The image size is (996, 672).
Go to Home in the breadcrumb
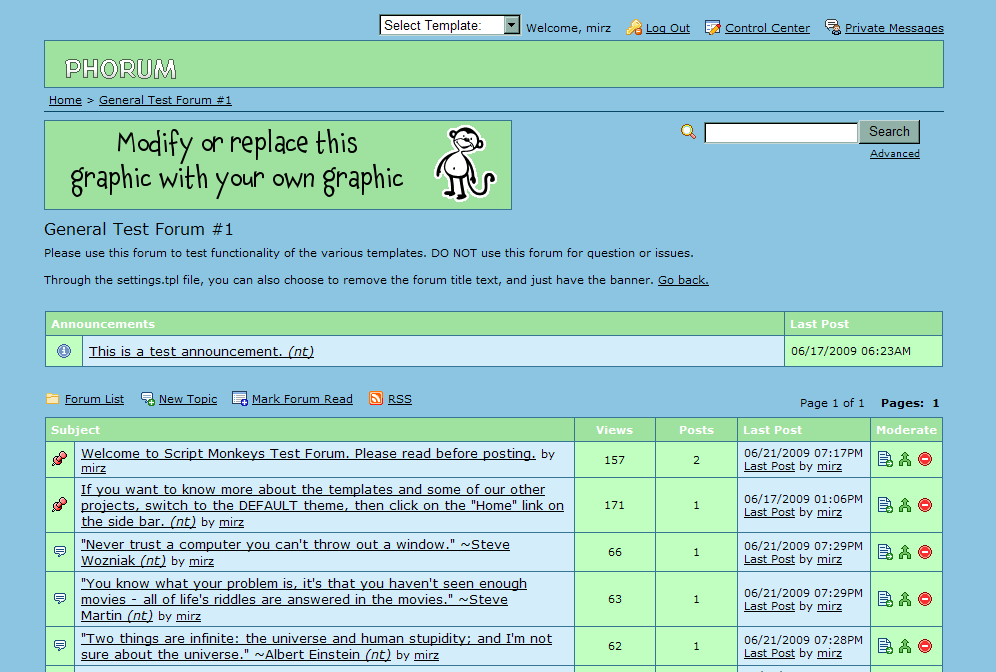[65, 100]
